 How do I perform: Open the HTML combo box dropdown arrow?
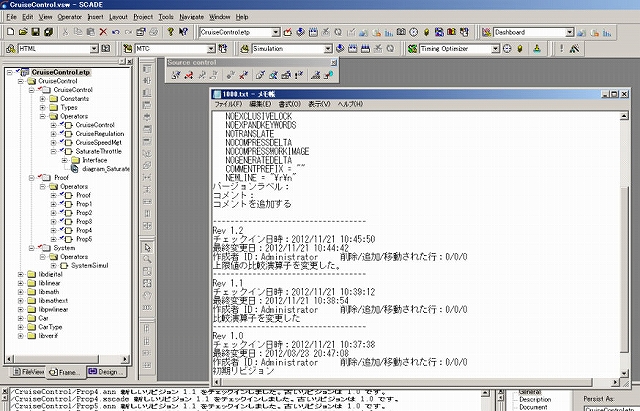pyautogui.click(x=94, y=49)
